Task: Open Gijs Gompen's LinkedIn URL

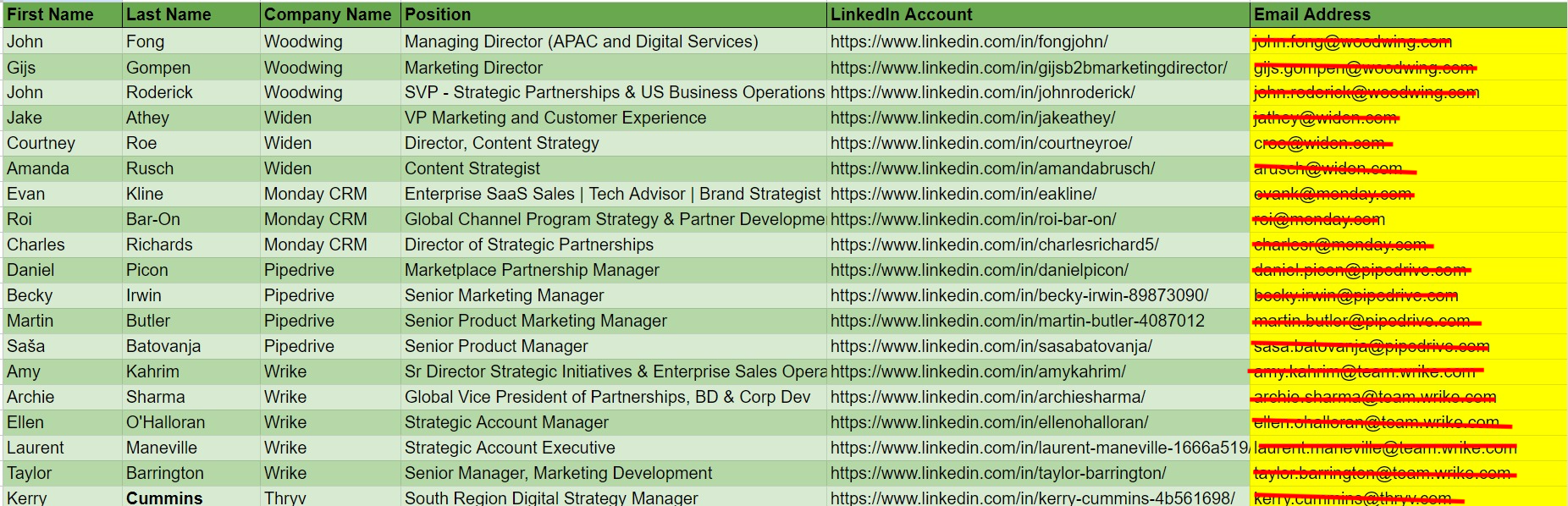Action: (1028, 68)
